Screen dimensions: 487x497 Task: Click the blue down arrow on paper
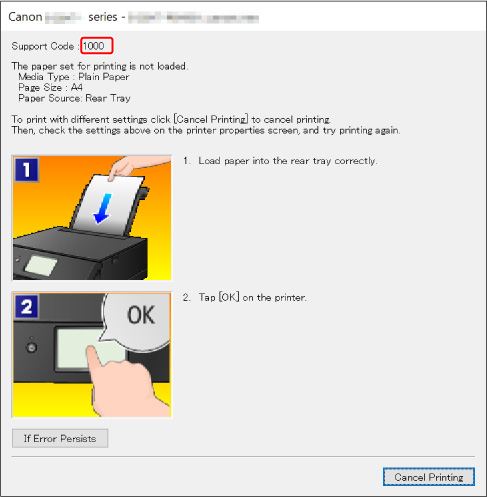click(102, 209)
